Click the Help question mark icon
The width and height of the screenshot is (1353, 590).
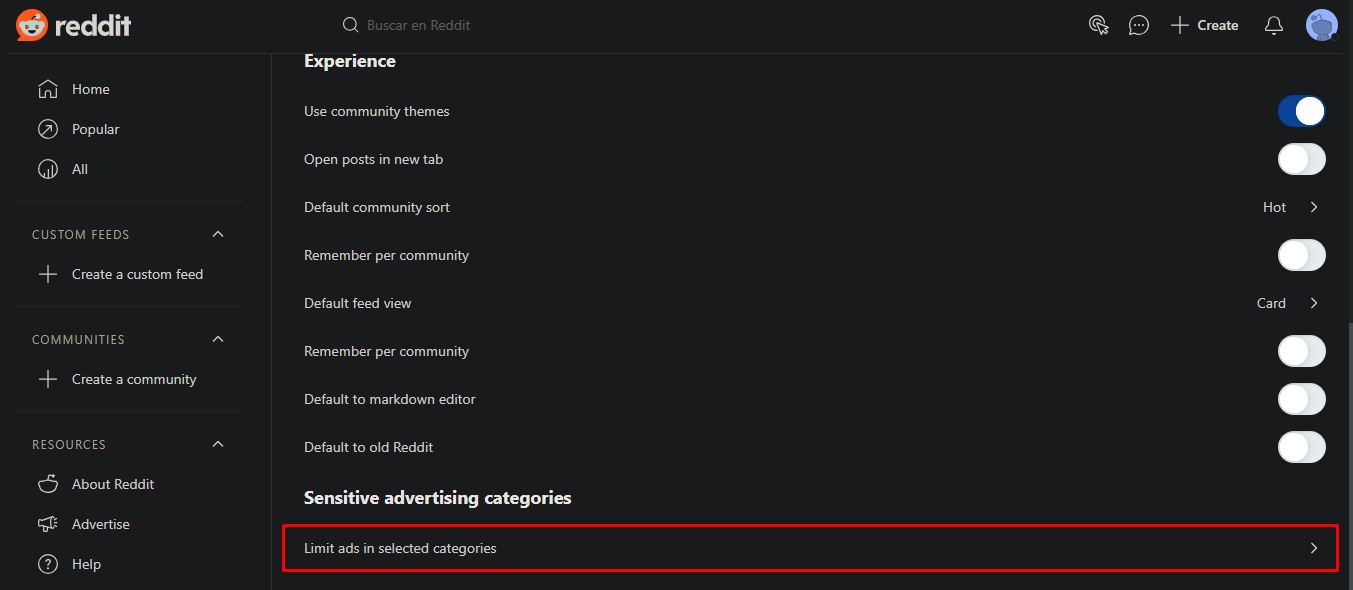(47, 564)
